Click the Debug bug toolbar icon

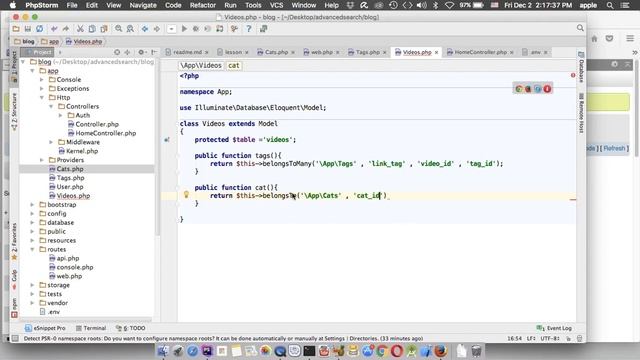pos(196,29)
